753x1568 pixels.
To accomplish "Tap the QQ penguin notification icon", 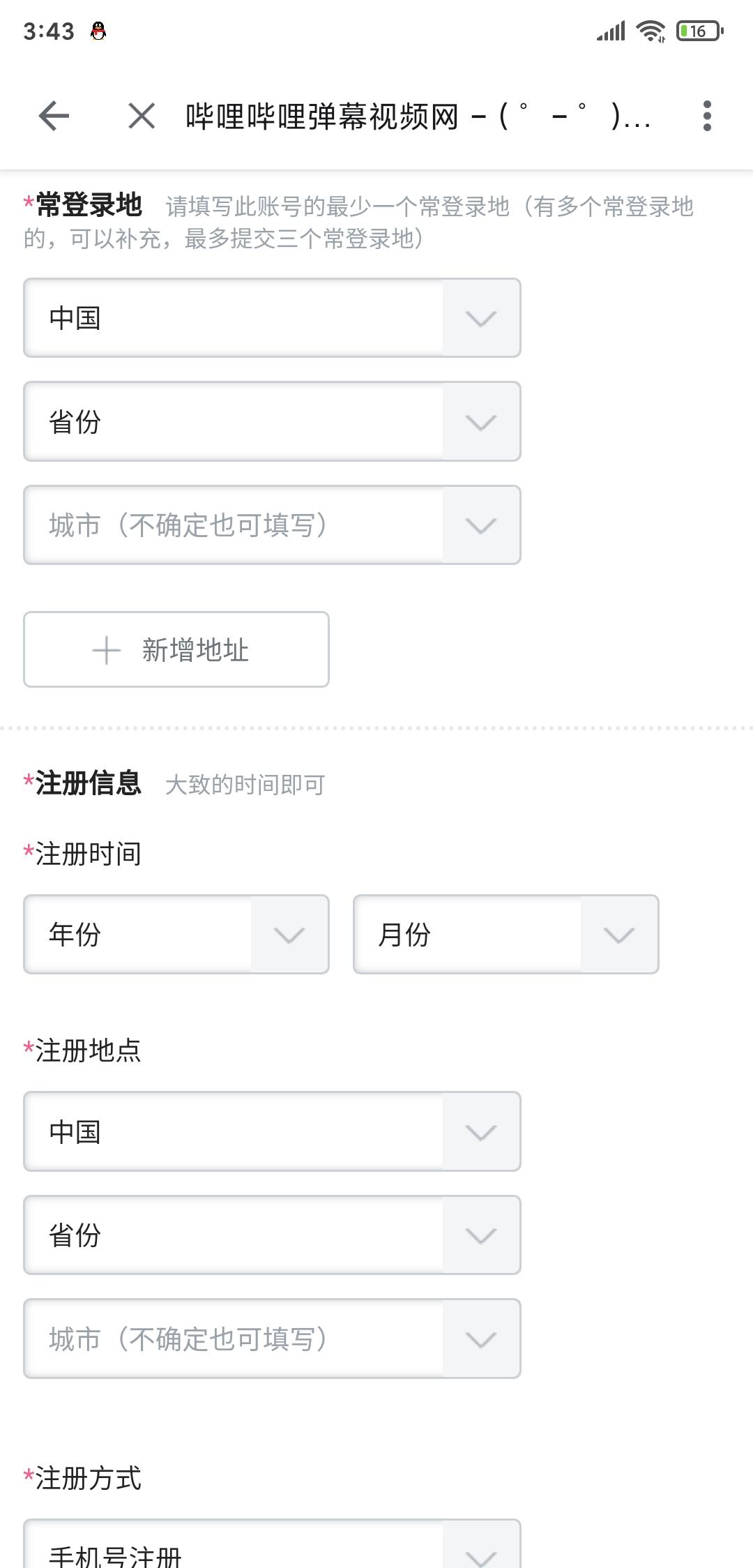I will 98,31.
